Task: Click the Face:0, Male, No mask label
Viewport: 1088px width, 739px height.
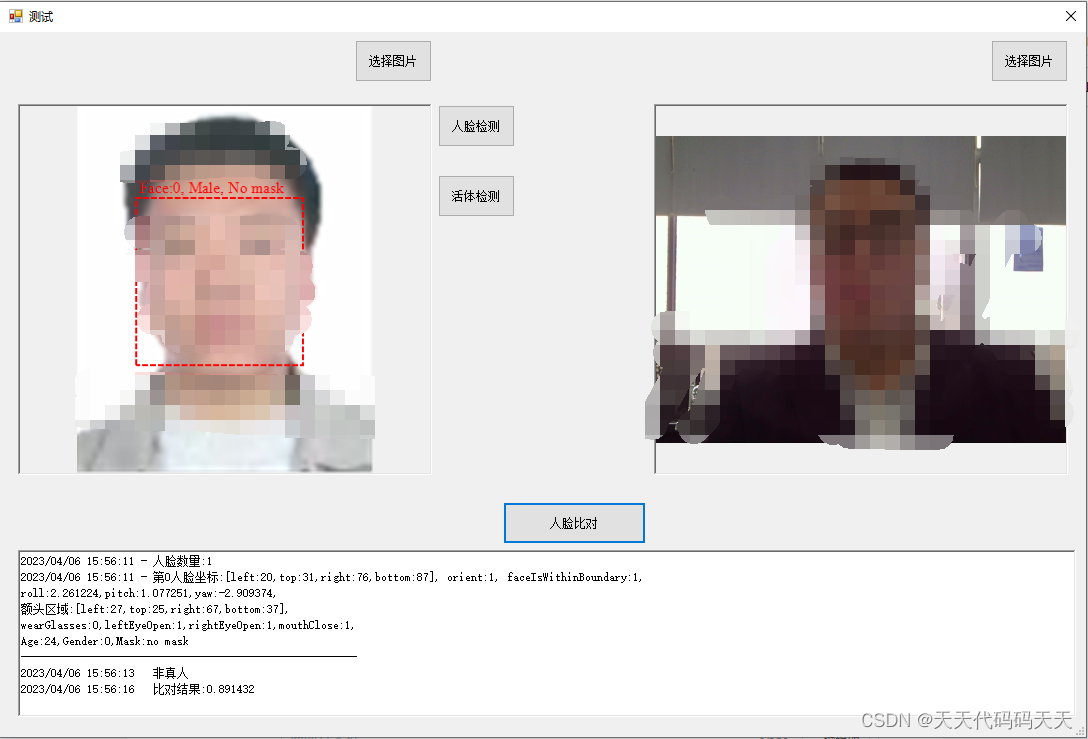Action: pyautogui.click(x=212, y=188)
